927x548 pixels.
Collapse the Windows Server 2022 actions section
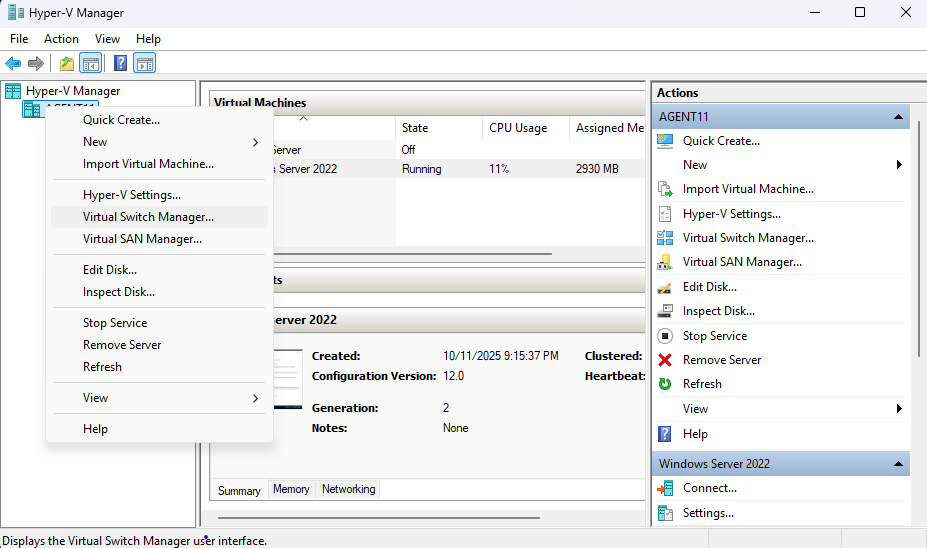(898, 464)
